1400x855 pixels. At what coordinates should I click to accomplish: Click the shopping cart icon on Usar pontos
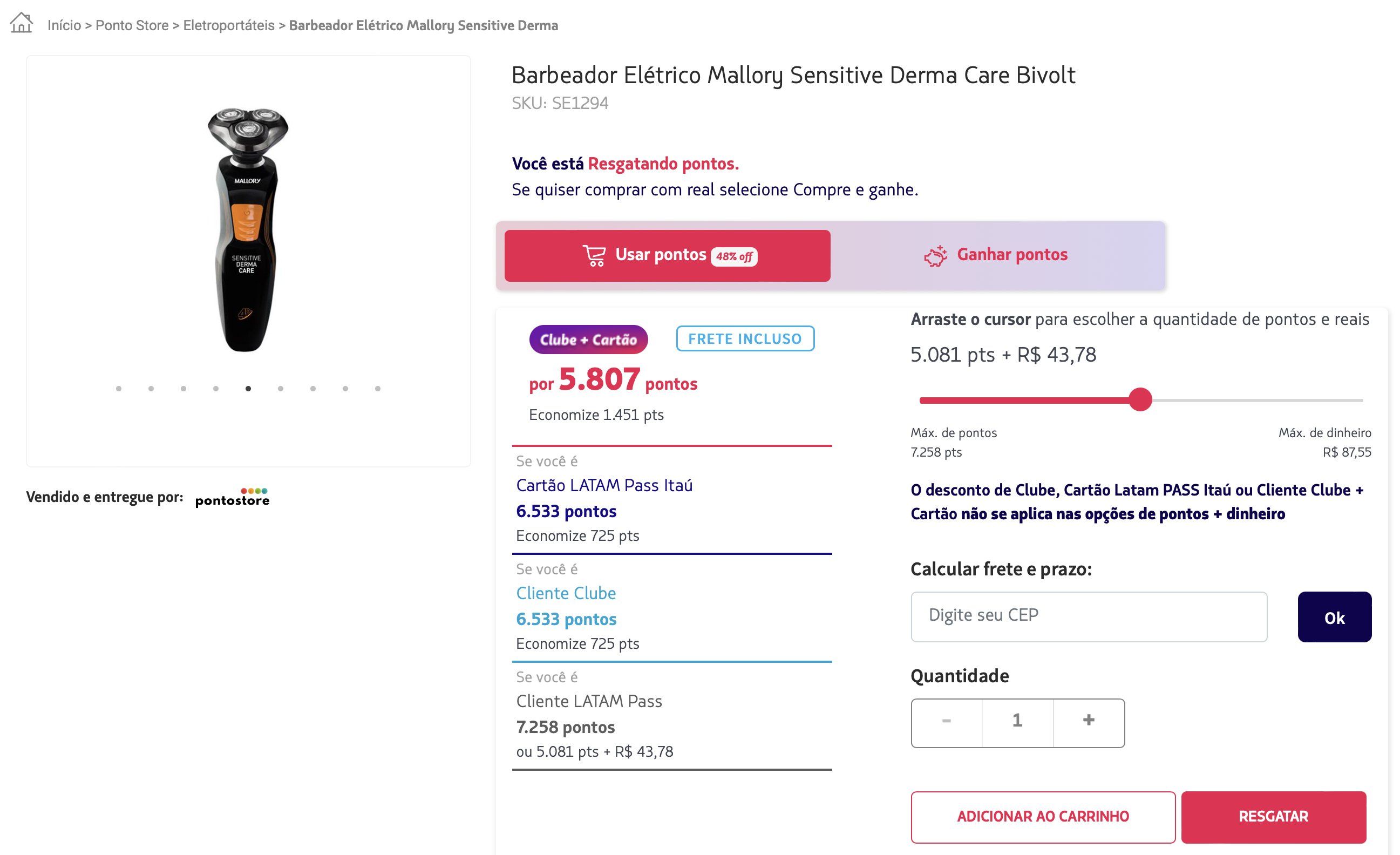coord(594,256)
